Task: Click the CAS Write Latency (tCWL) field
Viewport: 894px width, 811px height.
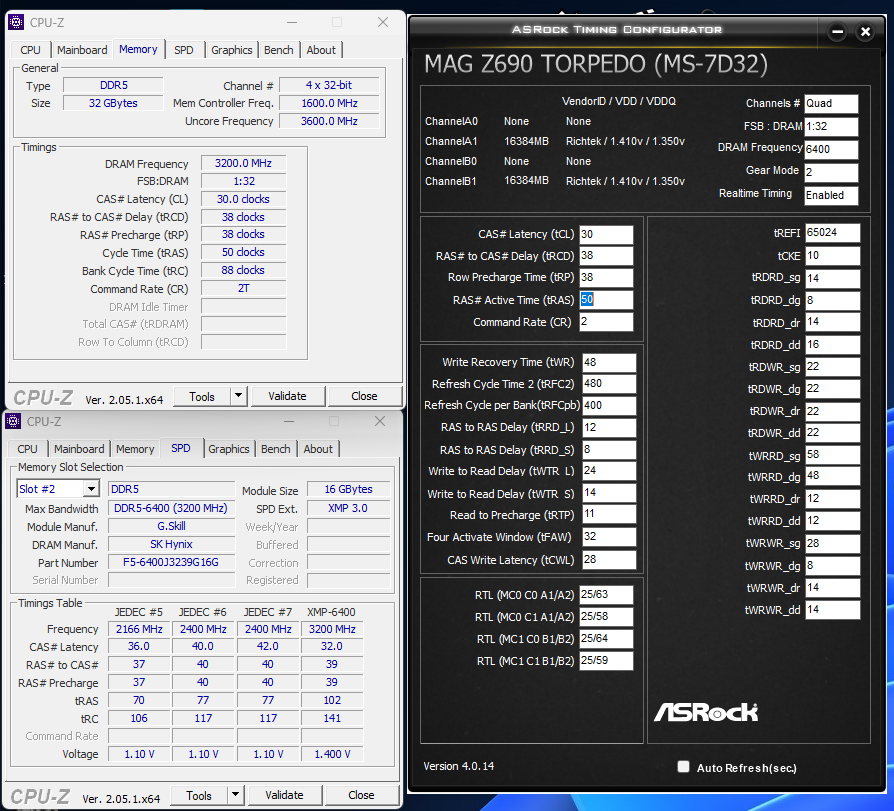Action: pyautogui.click(x=609, y=559)
